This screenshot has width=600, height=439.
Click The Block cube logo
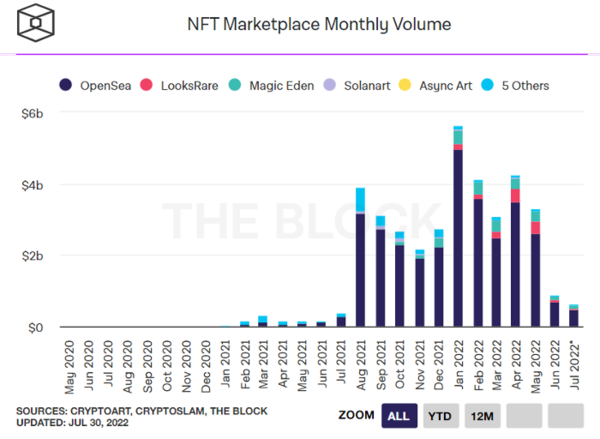pyautogui.click(x=36, y=23)
